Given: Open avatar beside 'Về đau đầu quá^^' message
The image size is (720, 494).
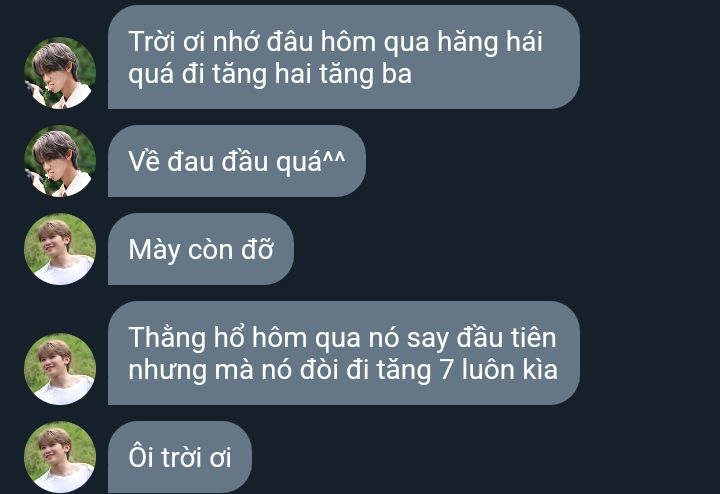Looking at the screenshot, I should (60, 161).
